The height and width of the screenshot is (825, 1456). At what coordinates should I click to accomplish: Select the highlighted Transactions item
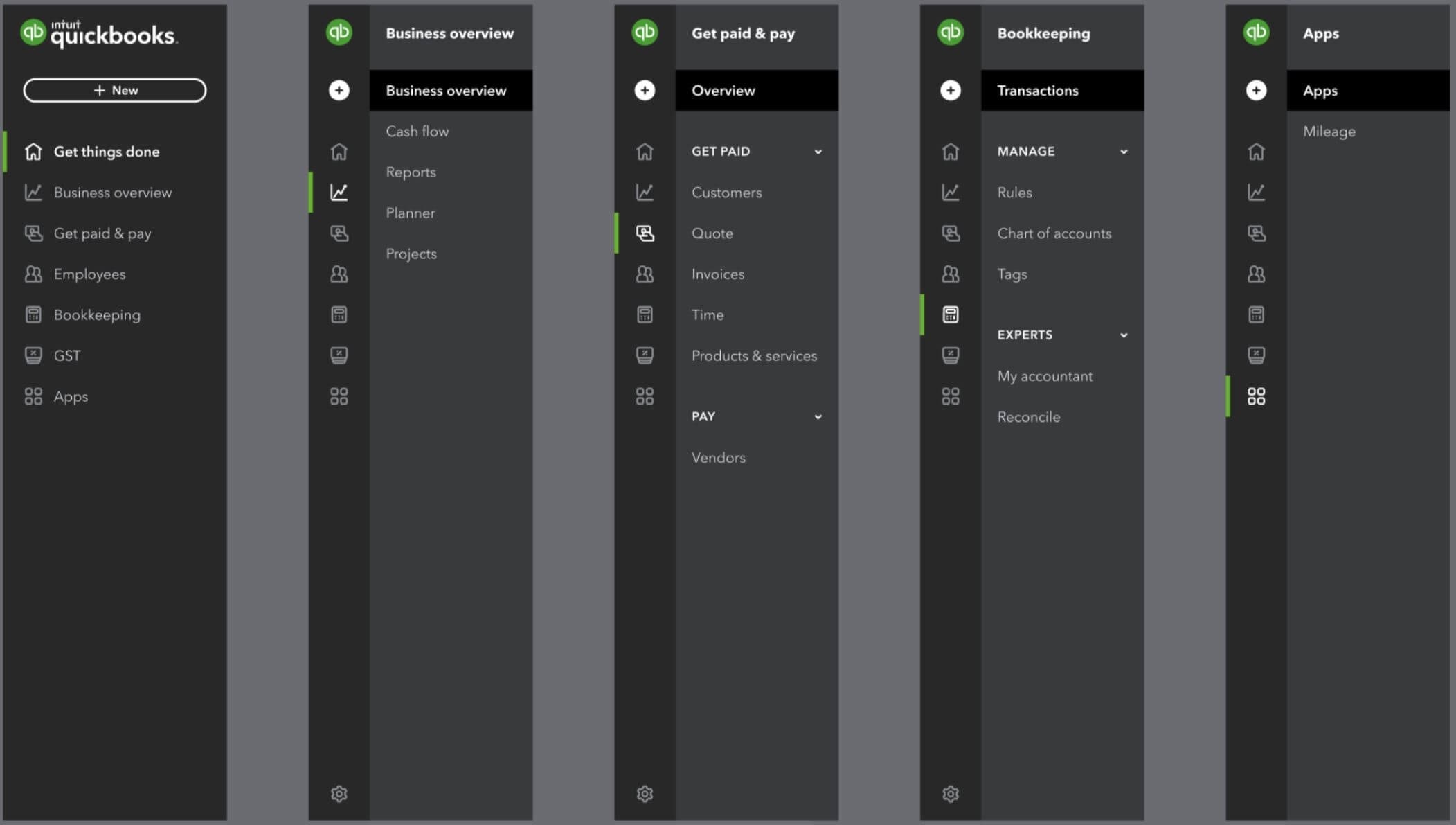click(1063, 90)
